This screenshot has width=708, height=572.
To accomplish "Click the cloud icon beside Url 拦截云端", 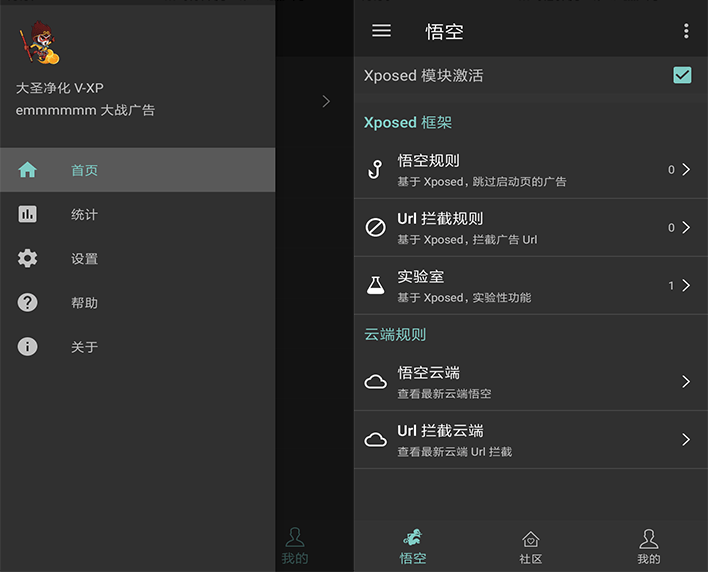I will pyautogui.click(x=376, y=439).
